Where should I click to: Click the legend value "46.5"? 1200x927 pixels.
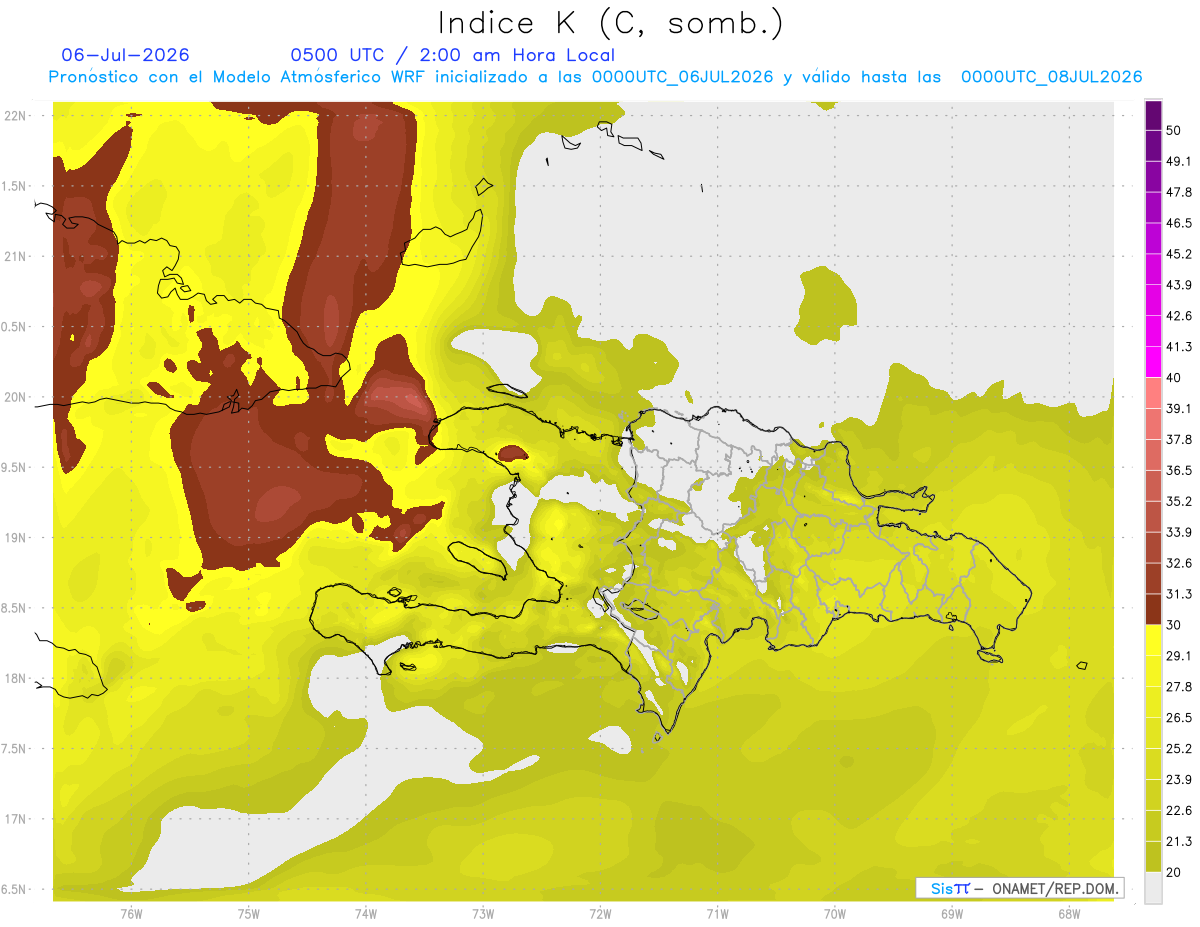[x=1179, y=223]
